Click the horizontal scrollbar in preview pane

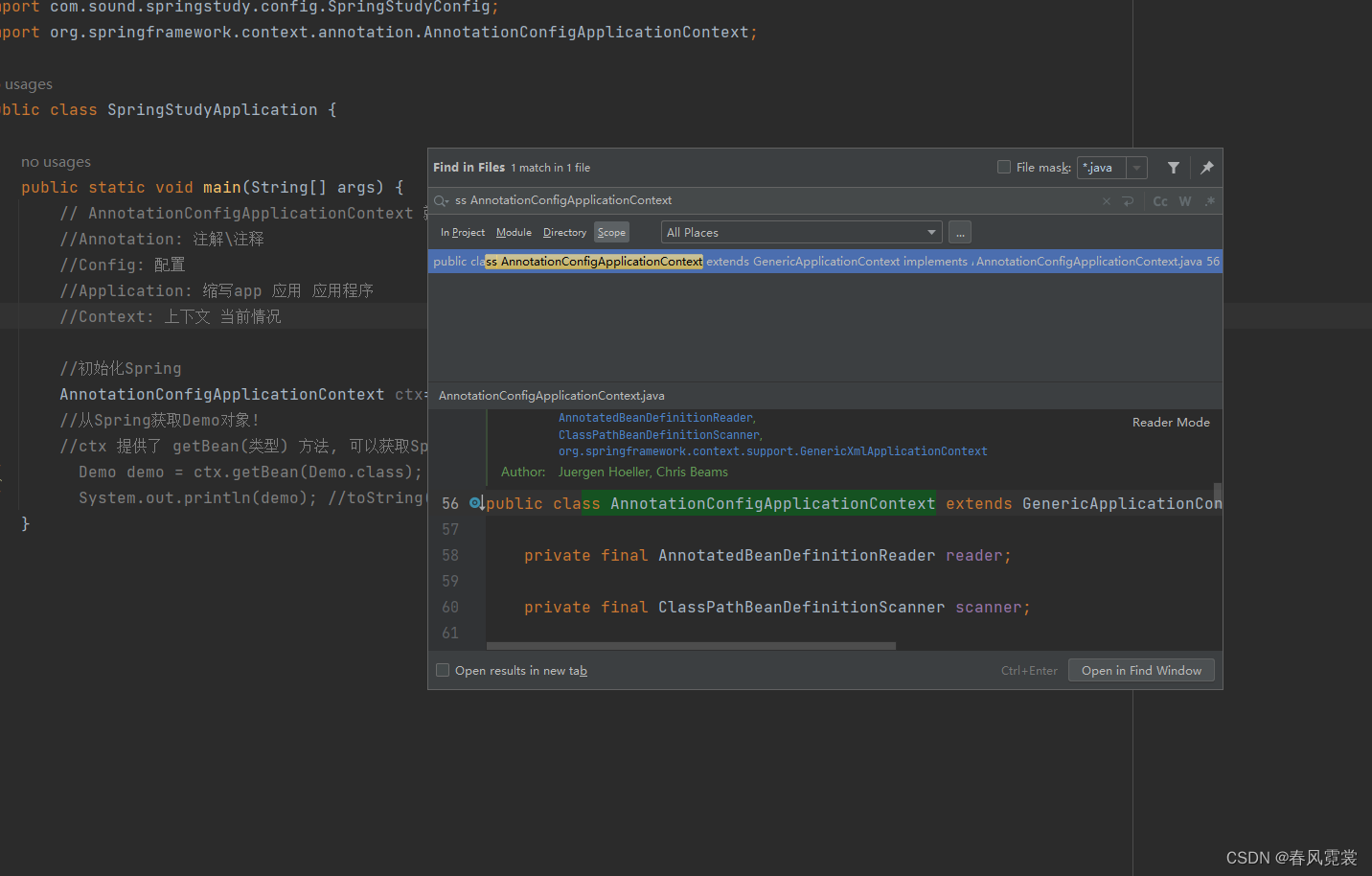(691, 646)
